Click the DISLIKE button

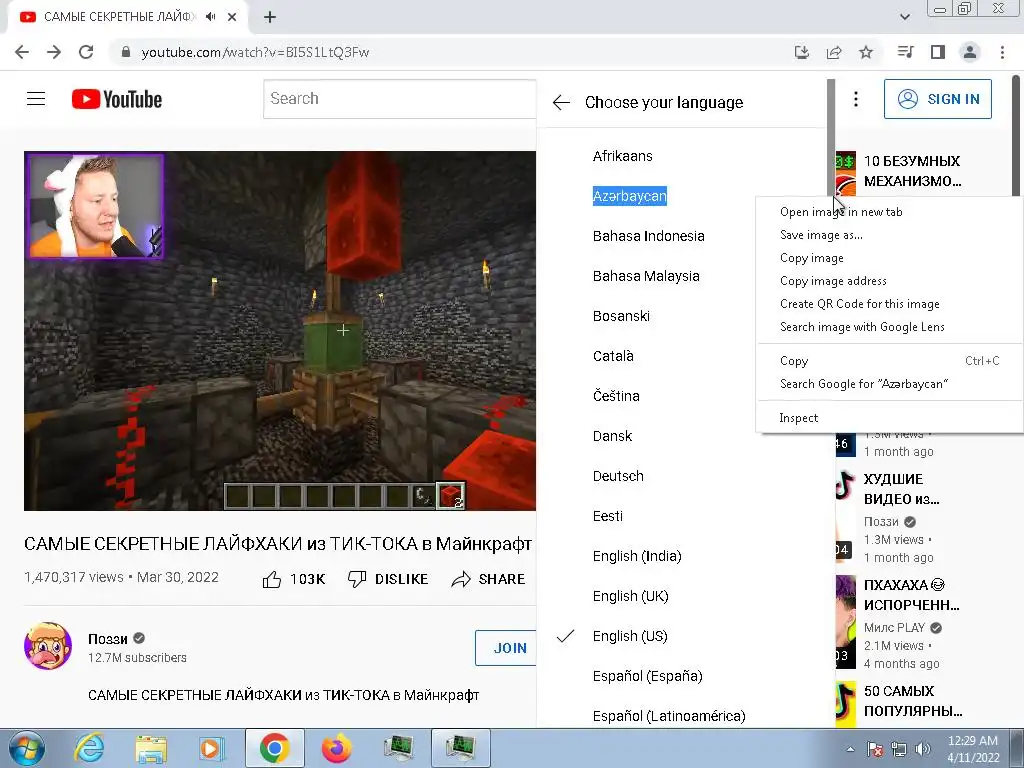(x=388, y=579)
